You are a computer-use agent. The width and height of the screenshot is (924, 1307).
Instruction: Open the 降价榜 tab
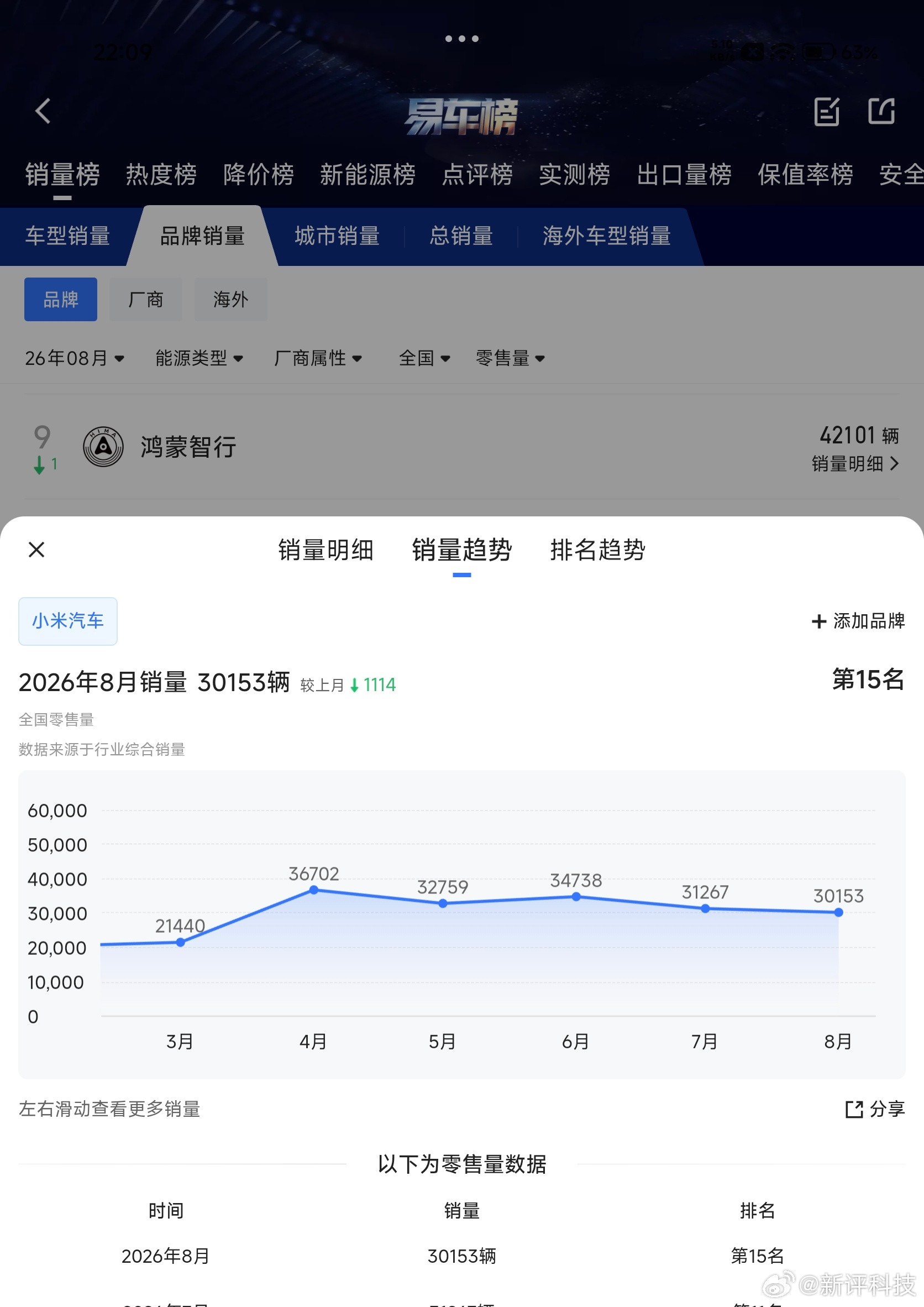(x=258, y=174)
